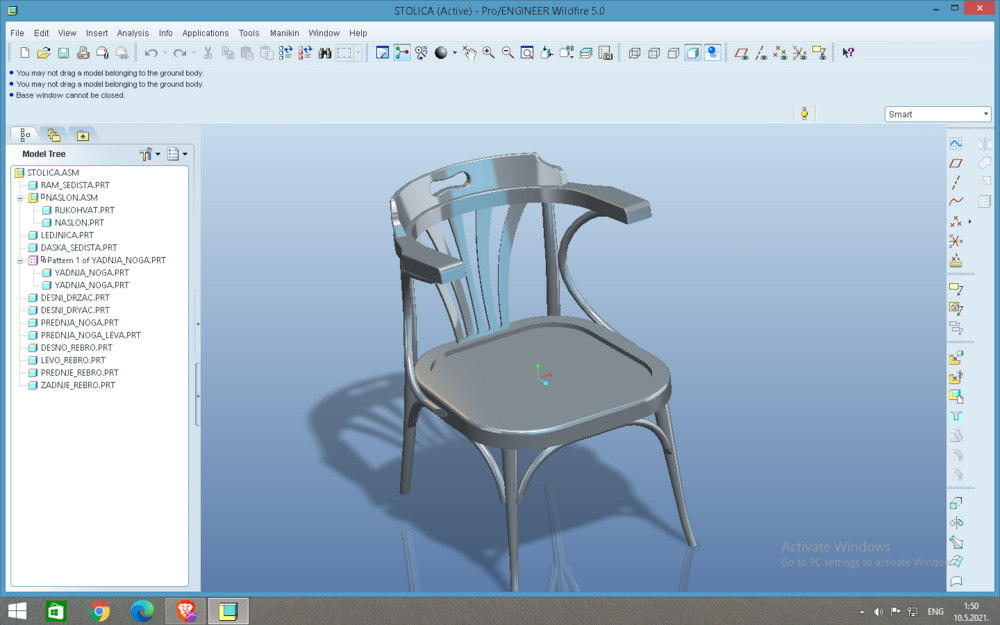The image size is (1000, 625).
Task: Click the Save diskette icon
Action: [x=63, y=53]
